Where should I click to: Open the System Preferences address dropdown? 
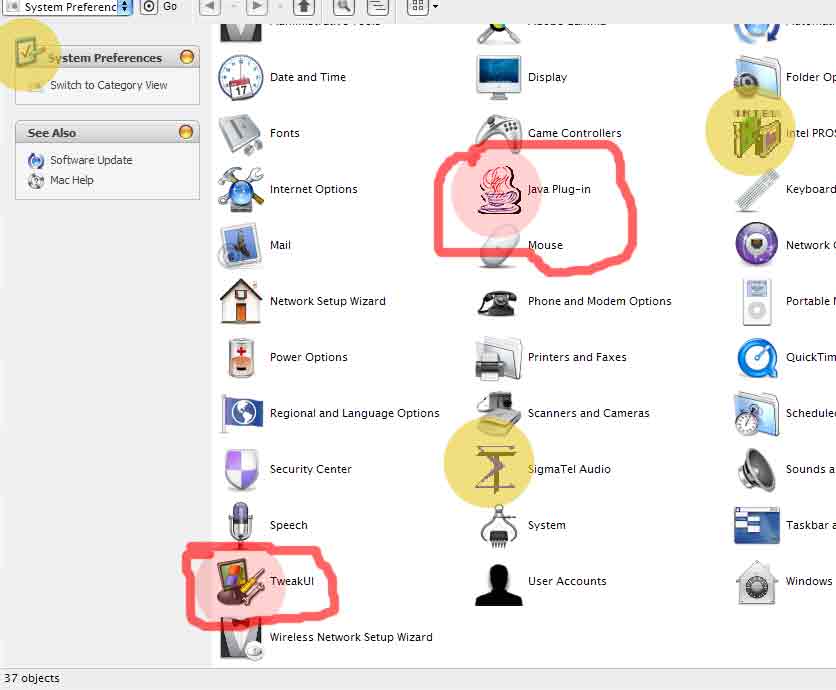coord(125,7)
